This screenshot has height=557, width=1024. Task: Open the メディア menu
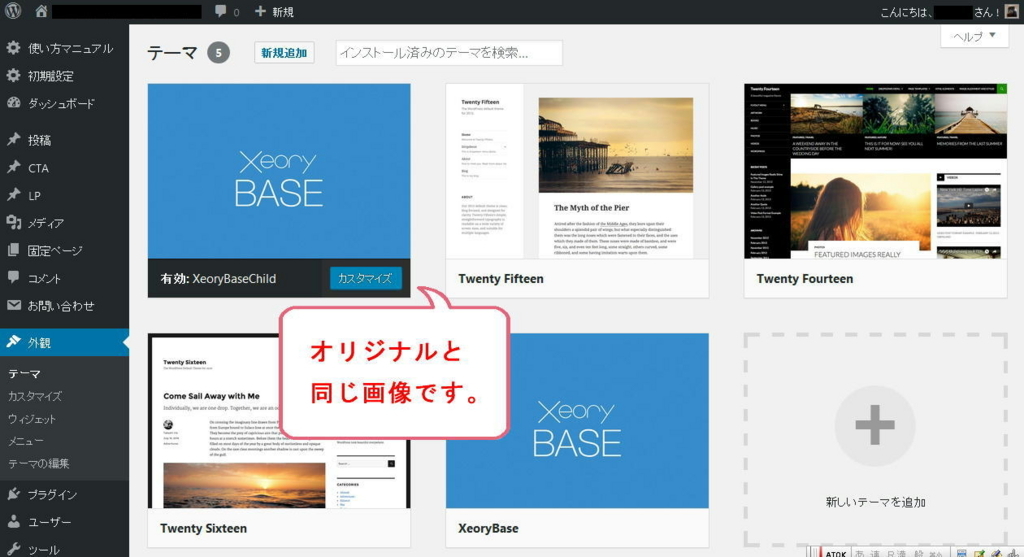[x=46, y=223]
